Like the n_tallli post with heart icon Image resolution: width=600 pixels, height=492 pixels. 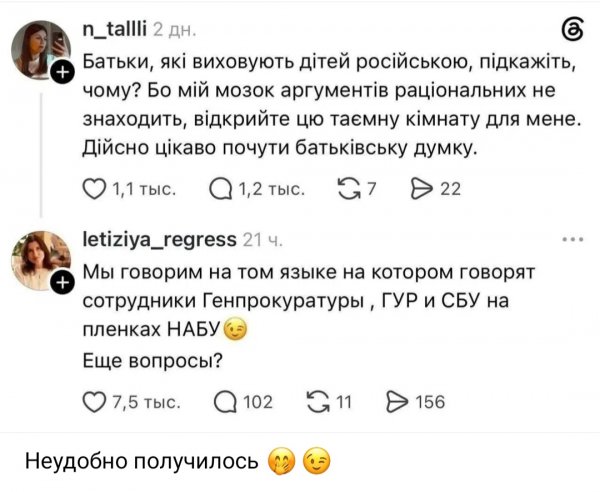[94, 189]
